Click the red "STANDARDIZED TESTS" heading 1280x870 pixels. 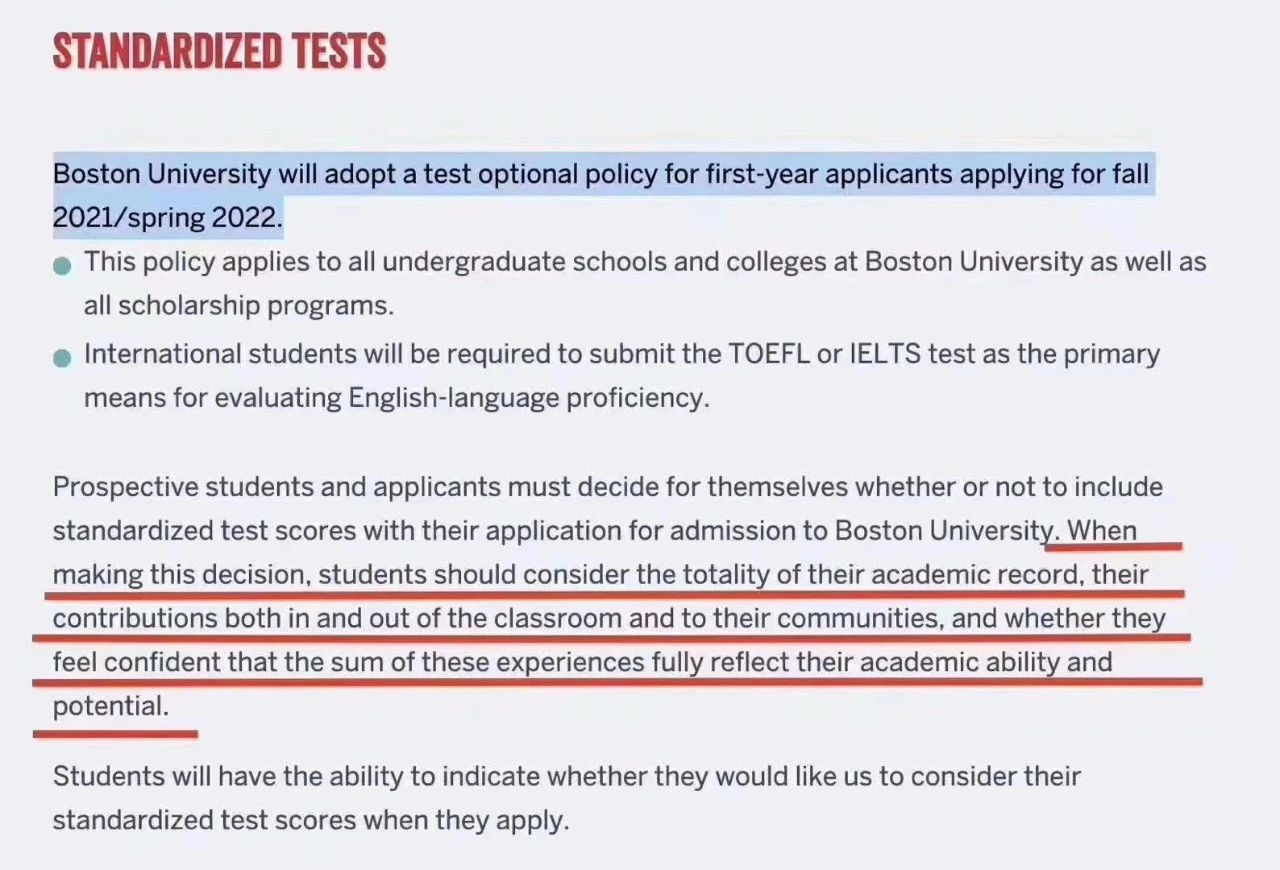(219, 52)
